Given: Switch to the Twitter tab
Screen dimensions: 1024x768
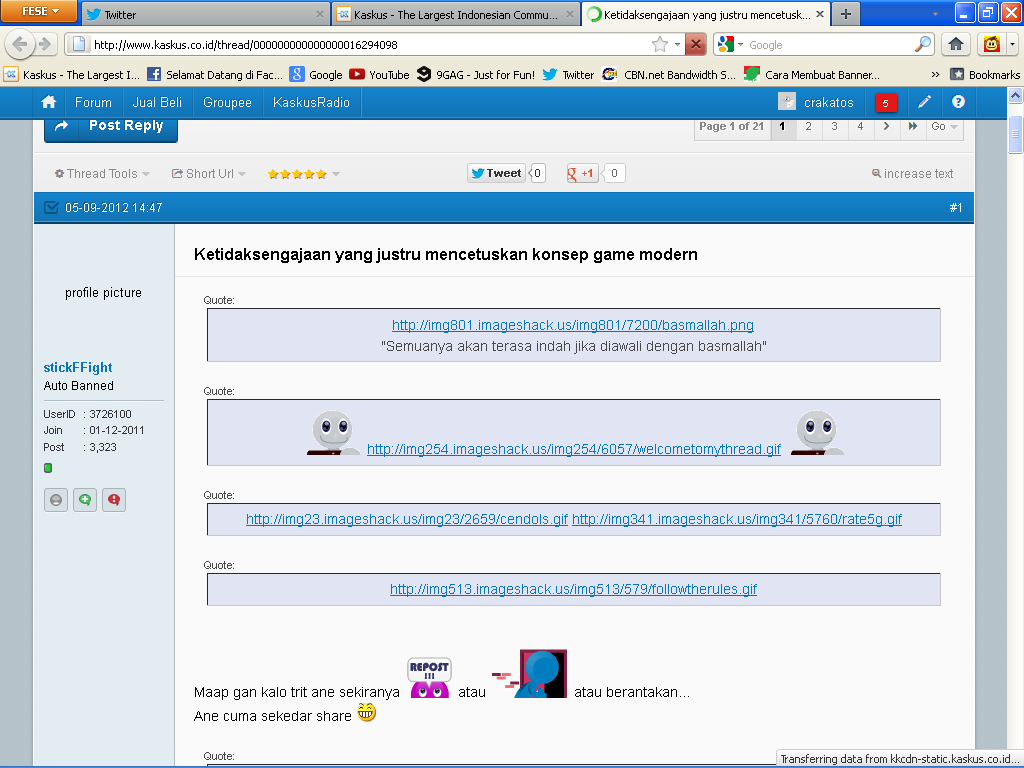Looking at the screenshot, I should (204, 14).
